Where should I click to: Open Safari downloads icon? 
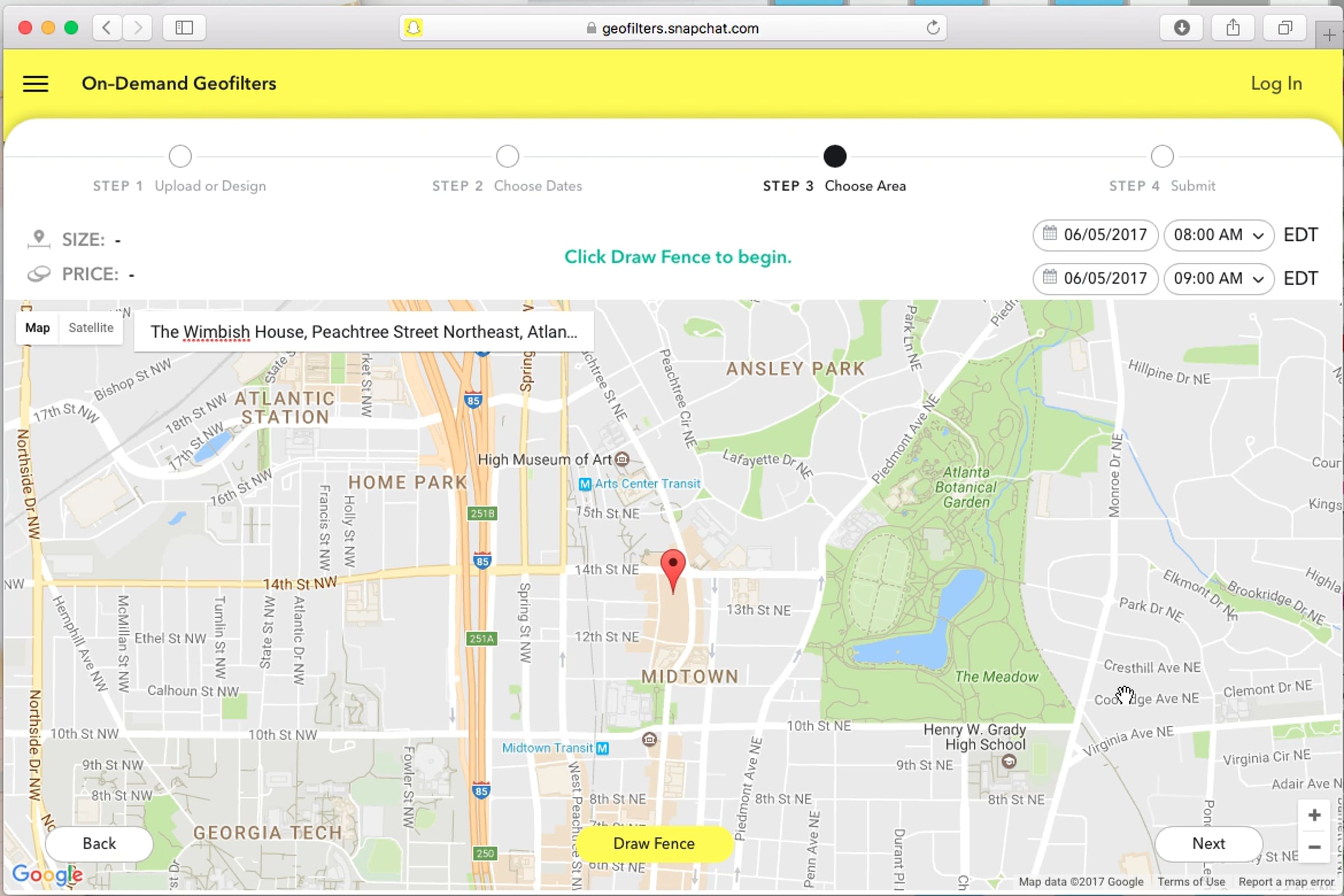1181,27
